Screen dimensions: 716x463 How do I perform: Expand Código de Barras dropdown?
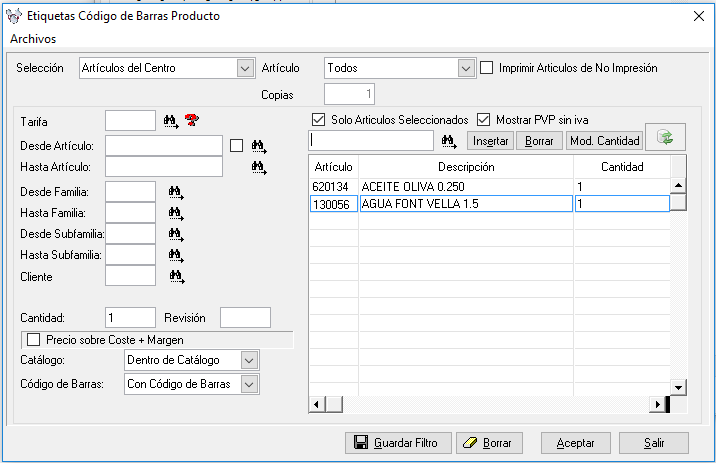pyautogui.click(x=249, y=384)
